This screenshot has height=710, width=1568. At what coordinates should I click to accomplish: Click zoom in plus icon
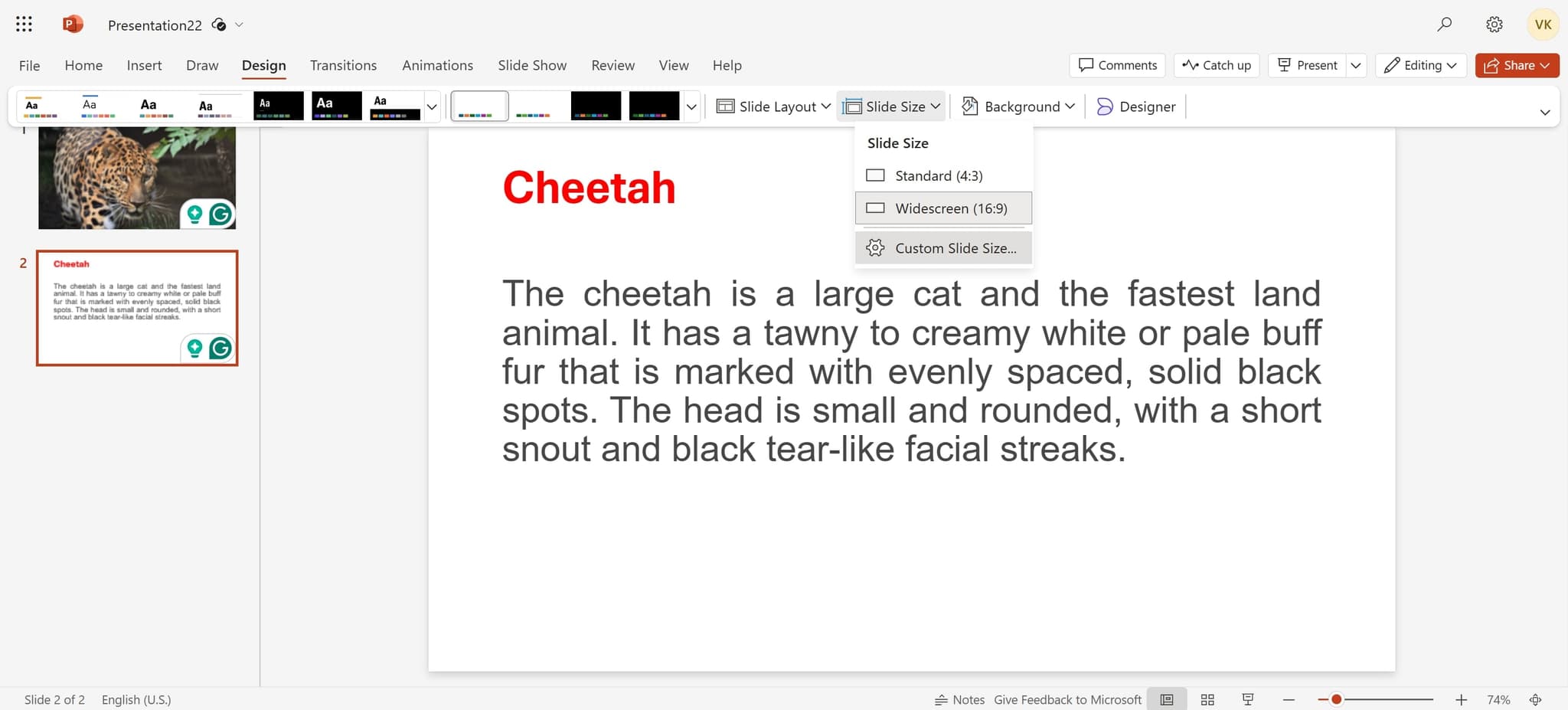point(1461,699)
